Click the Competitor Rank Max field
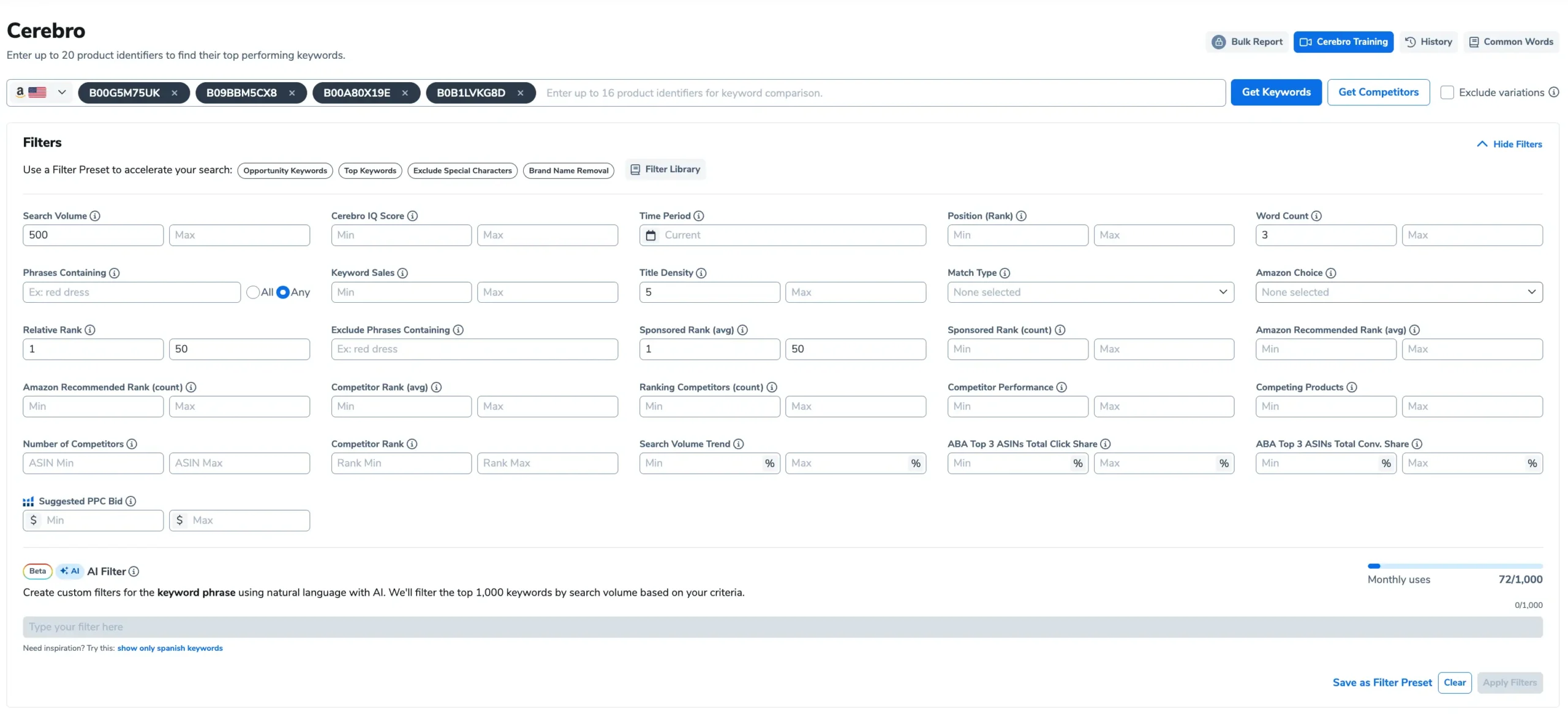Image resolution: width=1568 pixels, height=714 pixels. [x=547, y=463]
